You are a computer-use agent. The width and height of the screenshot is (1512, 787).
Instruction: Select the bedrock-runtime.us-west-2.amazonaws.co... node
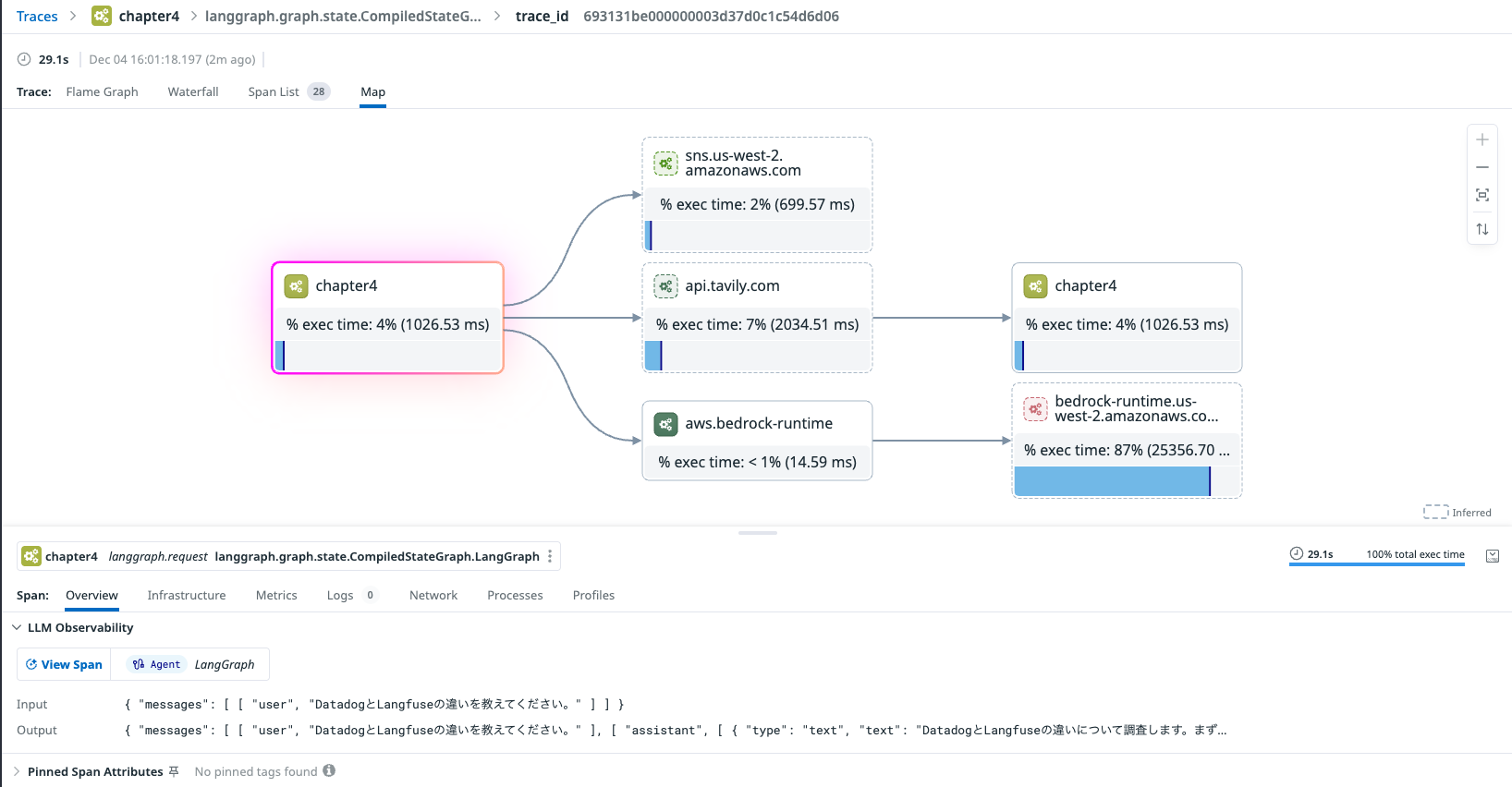(1128, 441)
